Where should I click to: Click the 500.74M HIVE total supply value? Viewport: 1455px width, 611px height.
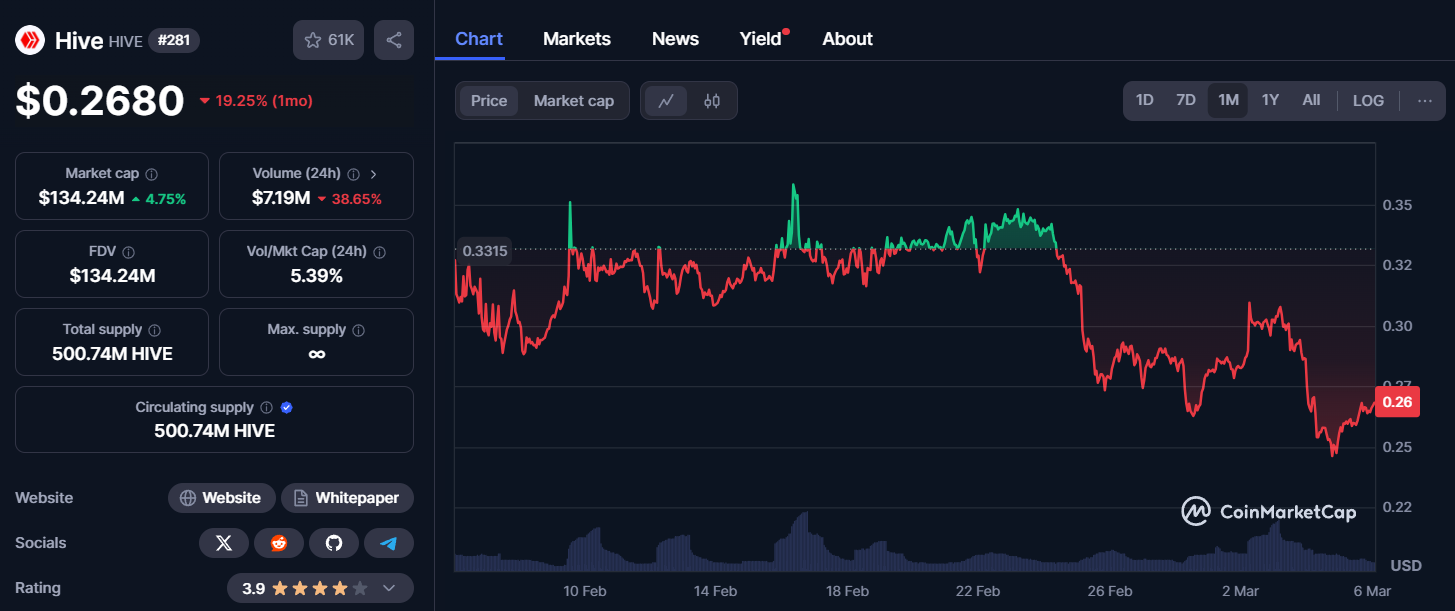(112, 354)
